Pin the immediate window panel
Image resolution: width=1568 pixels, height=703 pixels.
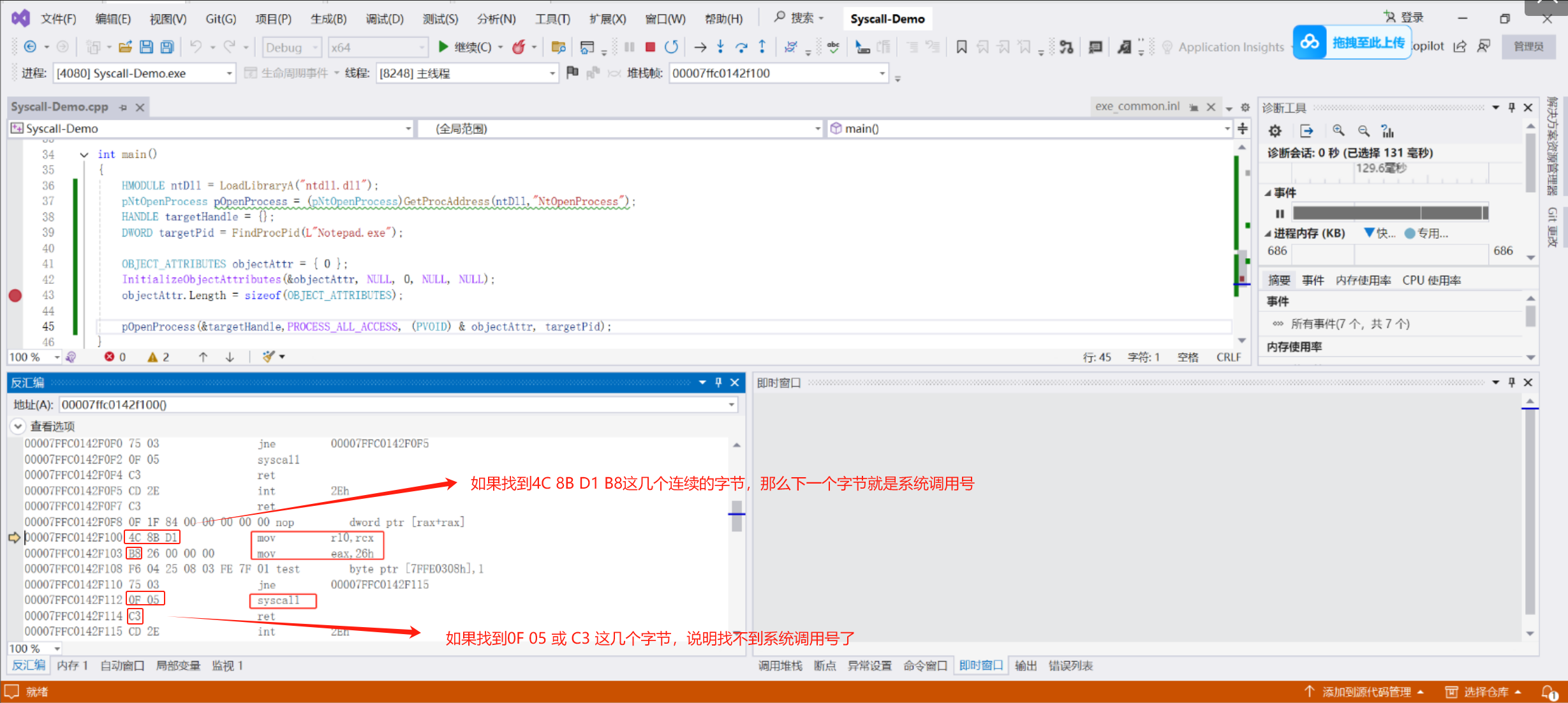1511,382
